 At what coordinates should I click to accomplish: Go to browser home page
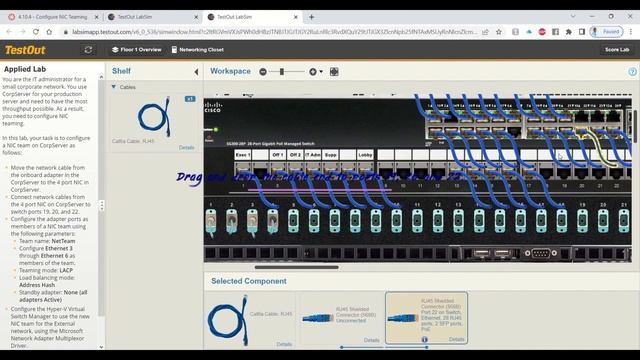point(49,32)
